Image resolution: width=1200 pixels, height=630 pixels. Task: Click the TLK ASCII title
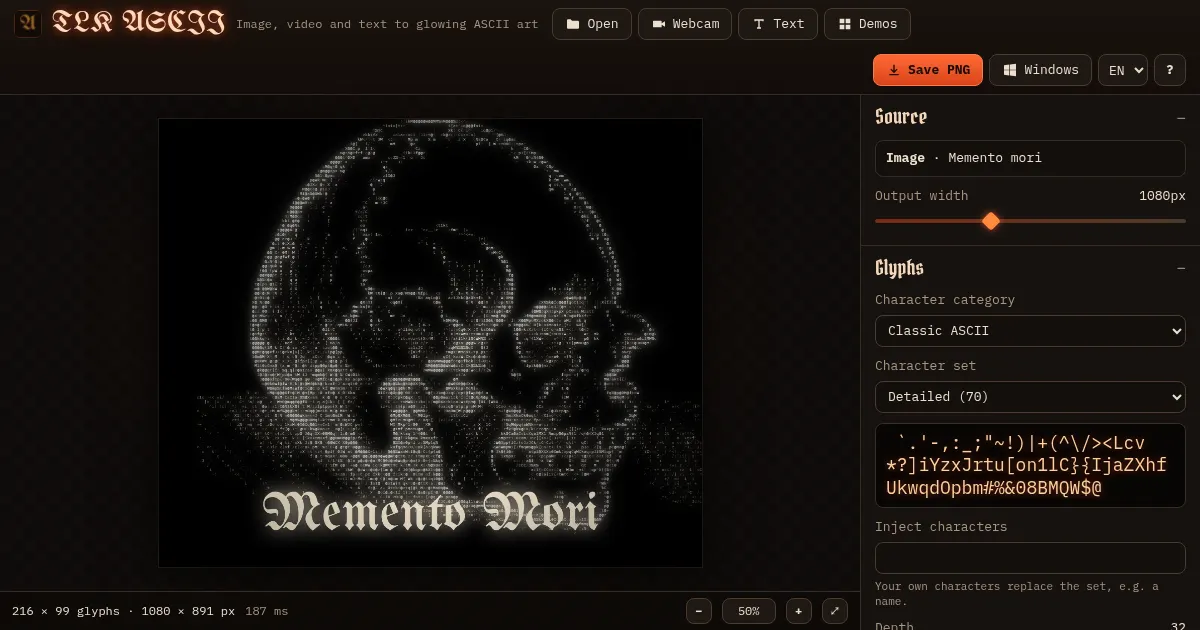[x=138, y=24]
